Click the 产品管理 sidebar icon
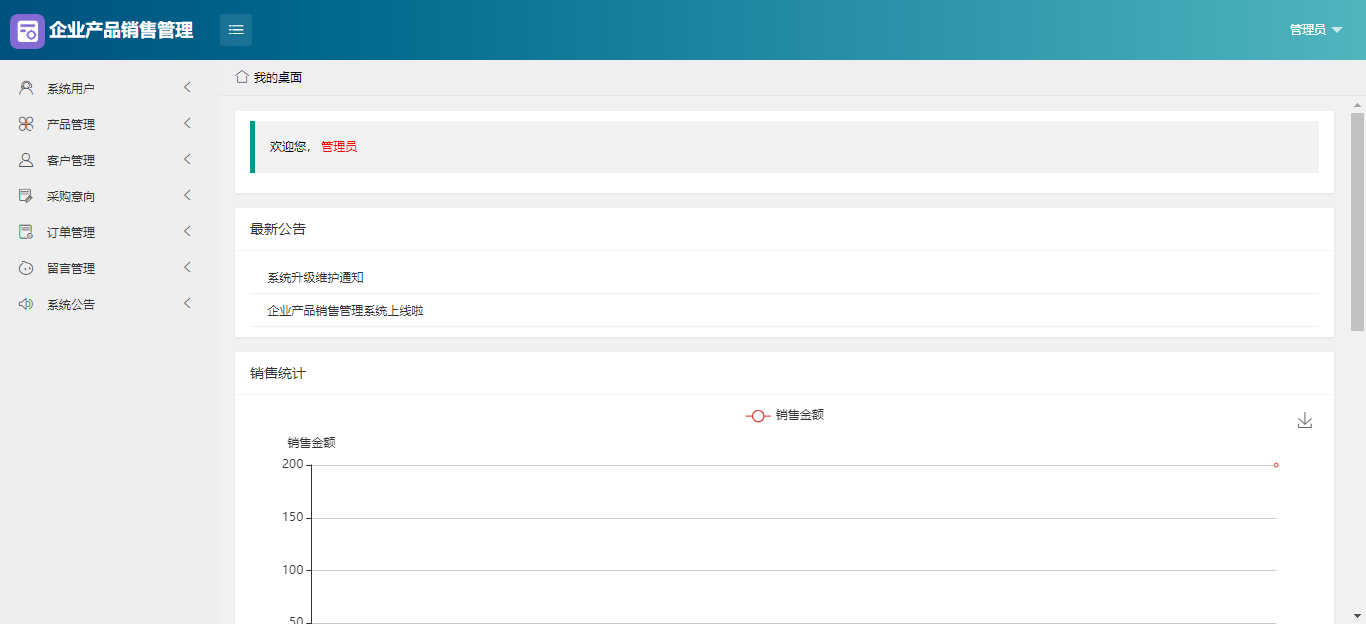This screenshot has height=624, width=1366. [x=26, y=124]
